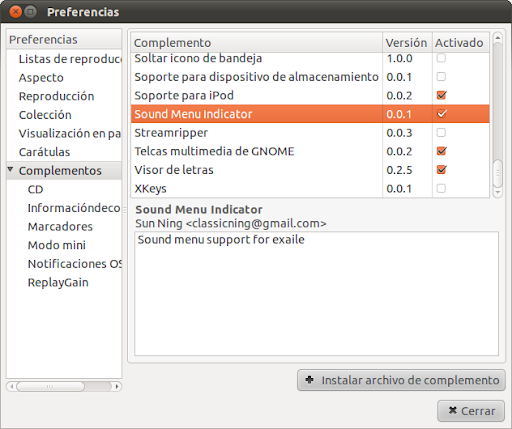Select the Streamripper plugin row
Screen dimensions: 512x429
click(310, 133)
